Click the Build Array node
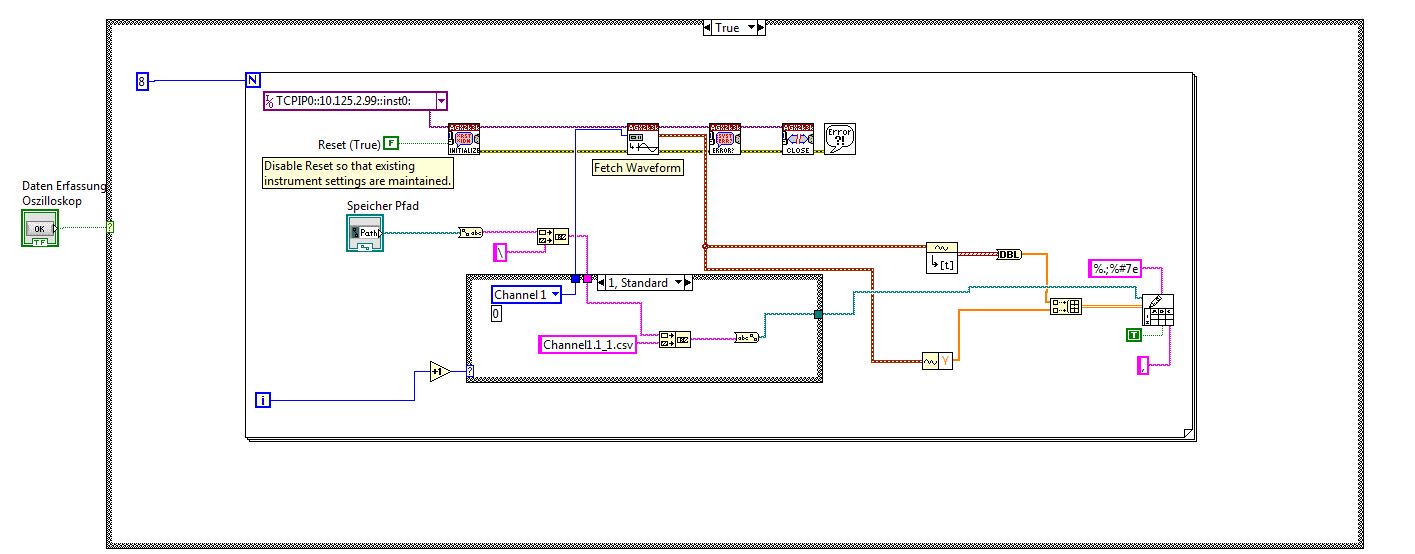The width and height of the screenshot is (1415, 554). coord(1066,307)
